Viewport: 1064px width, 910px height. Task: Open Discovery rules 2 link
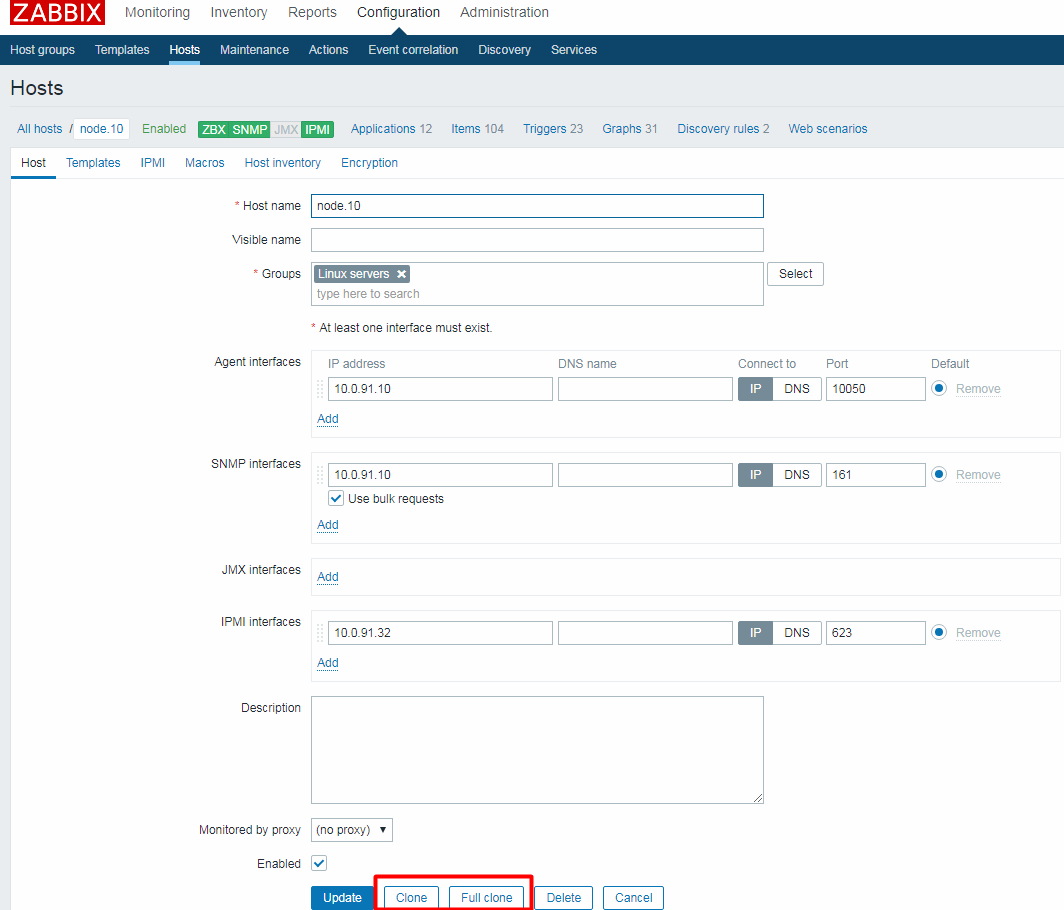point(723,129)
